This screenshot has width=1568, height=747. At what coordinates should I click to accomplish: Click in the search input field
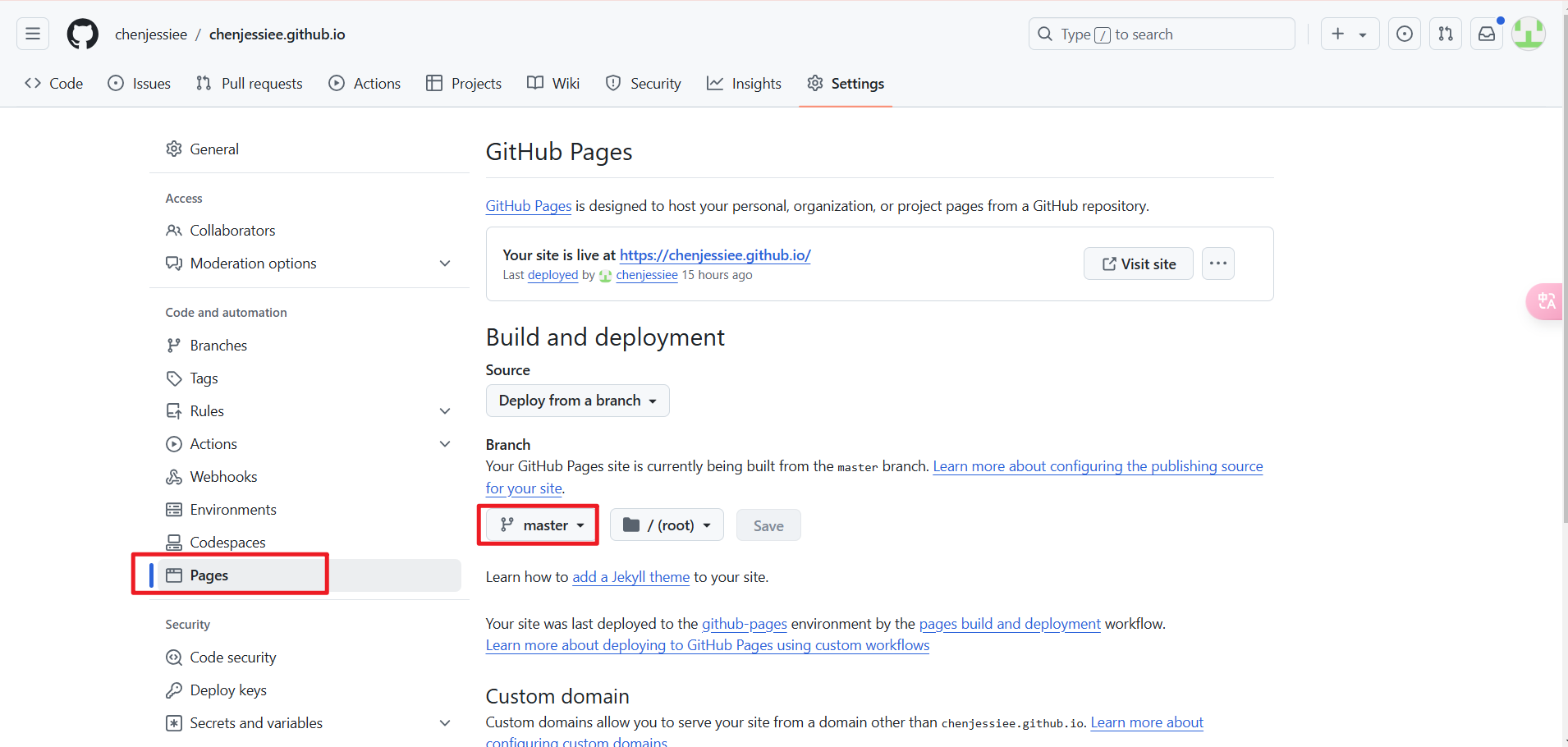point(1160,34)
